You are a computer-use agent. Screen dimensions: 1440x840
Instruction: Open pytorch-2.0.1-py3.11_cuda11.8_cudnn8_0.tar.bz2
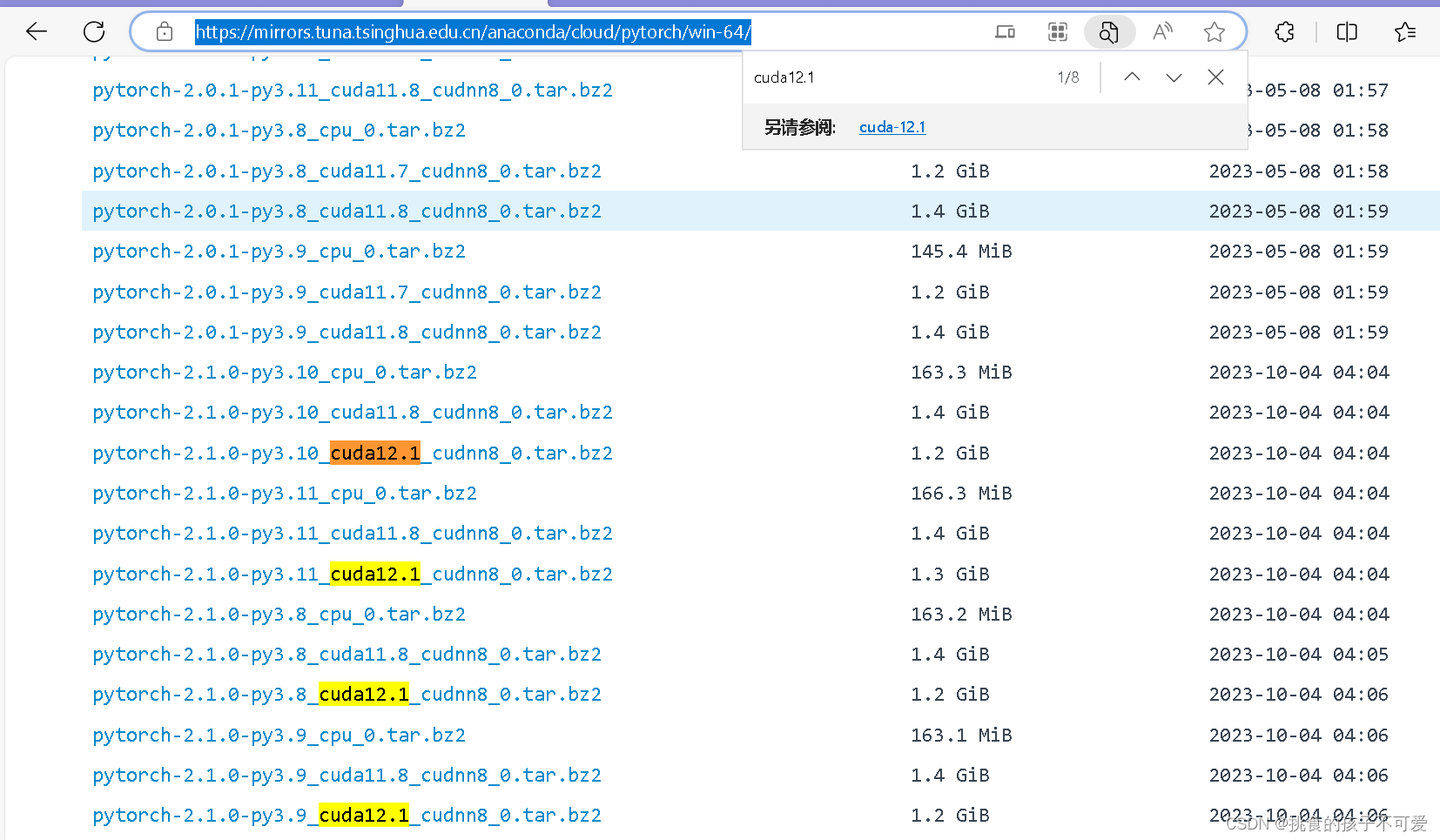pyautogui.click(x=353, y=91)
